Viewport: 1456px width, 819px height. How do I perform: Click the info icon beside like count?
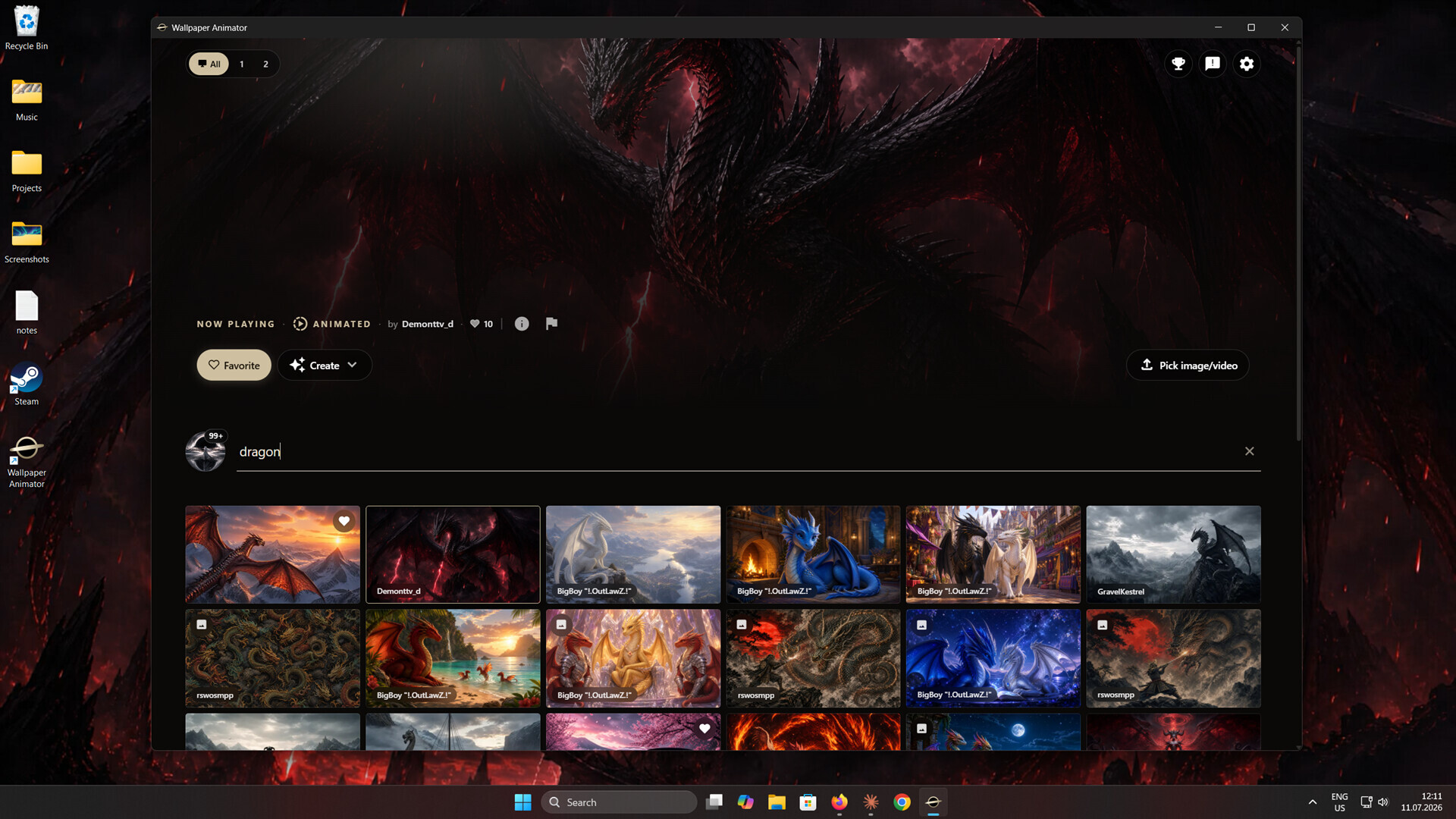(x=522, y=324)
